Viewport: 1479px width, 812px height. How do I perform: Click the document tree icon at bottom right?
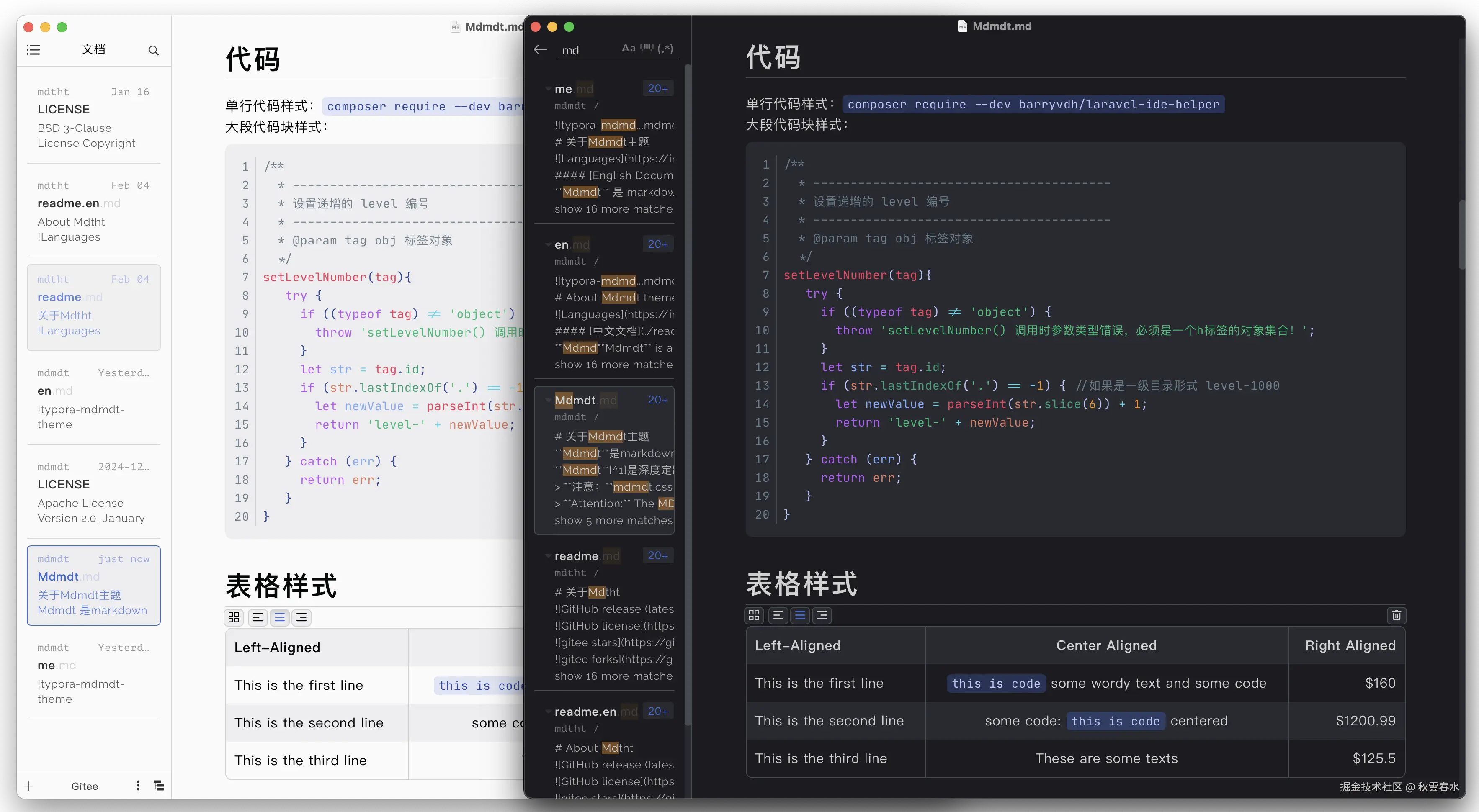tap(158, 786)
